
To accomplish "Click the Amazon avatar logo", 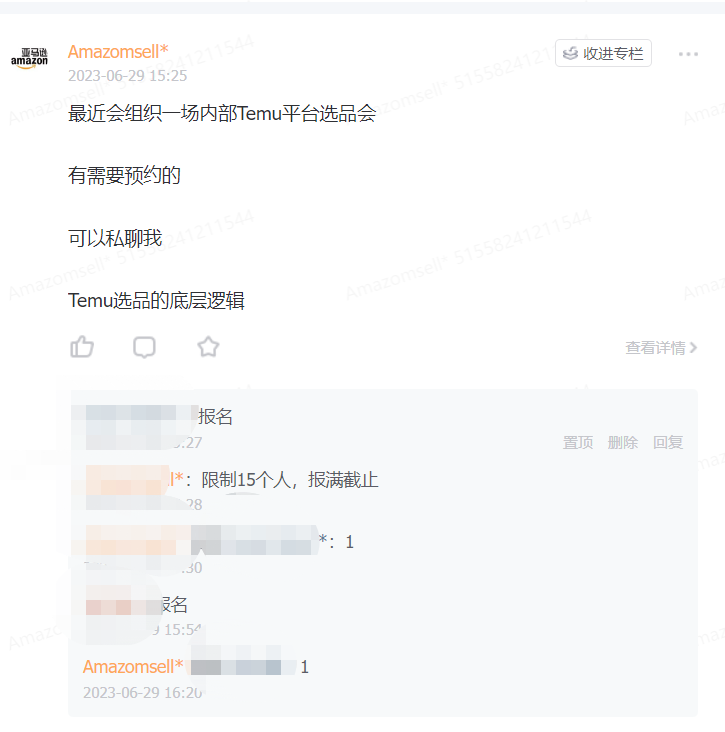I will tap(29, 59).
